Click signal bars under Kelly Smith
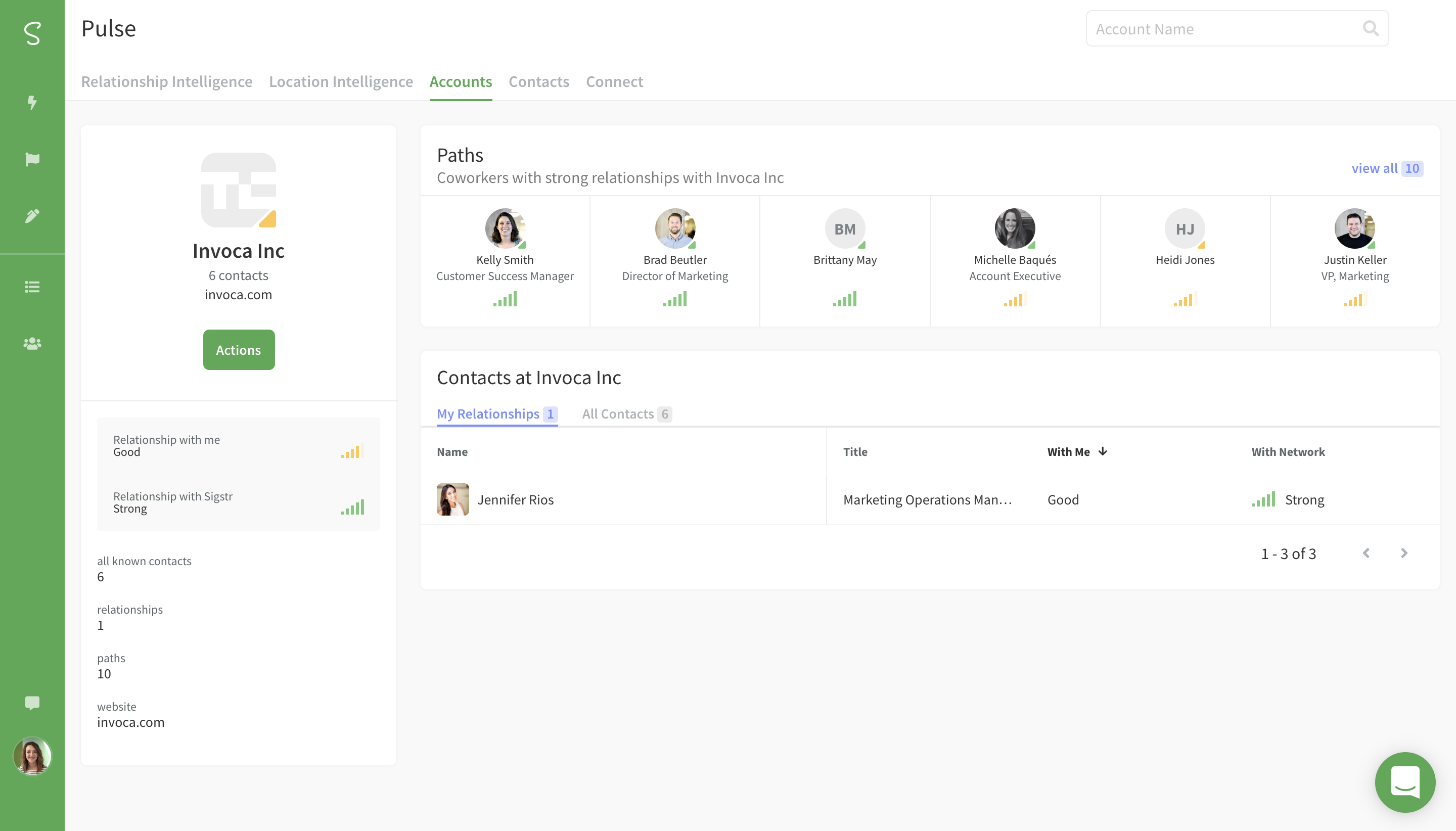 (505, 299)
